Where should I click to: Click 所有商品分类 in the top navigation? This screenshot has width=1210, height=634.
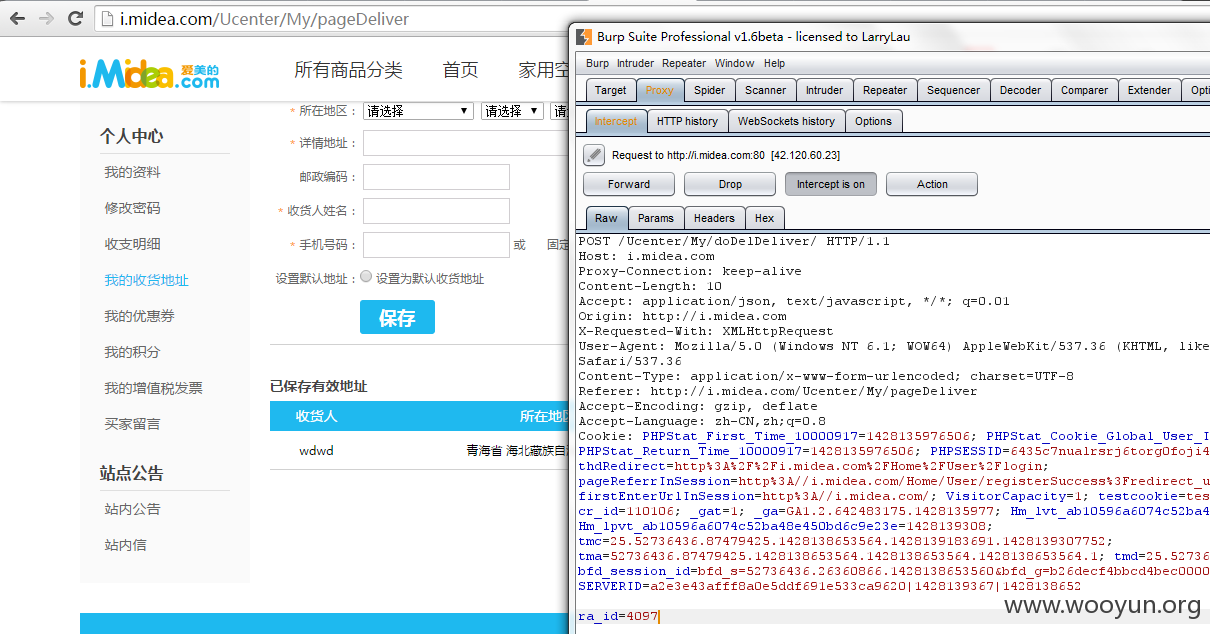tap(348, 70)
